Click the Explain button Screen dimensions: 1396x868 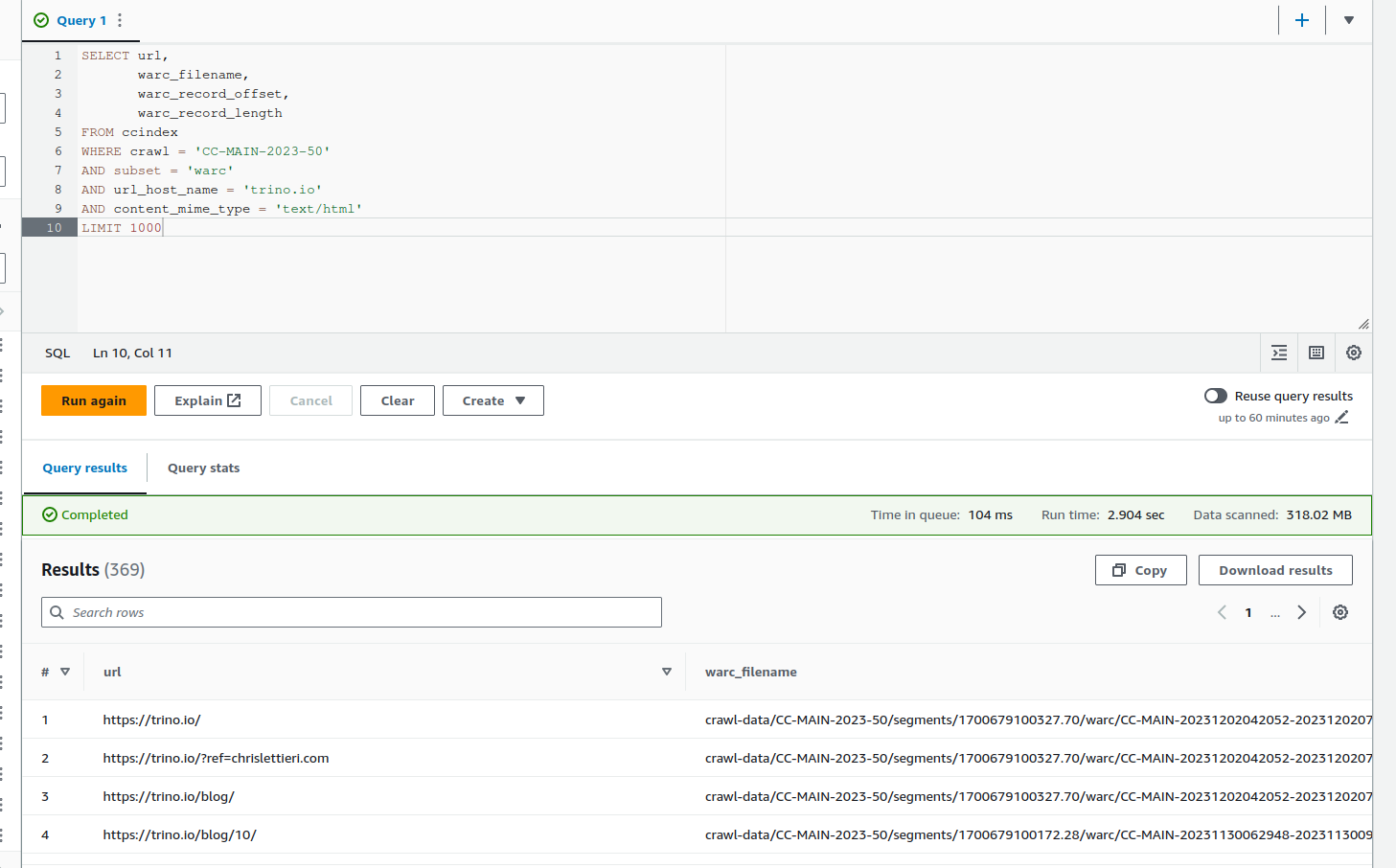tap(208, 400)
